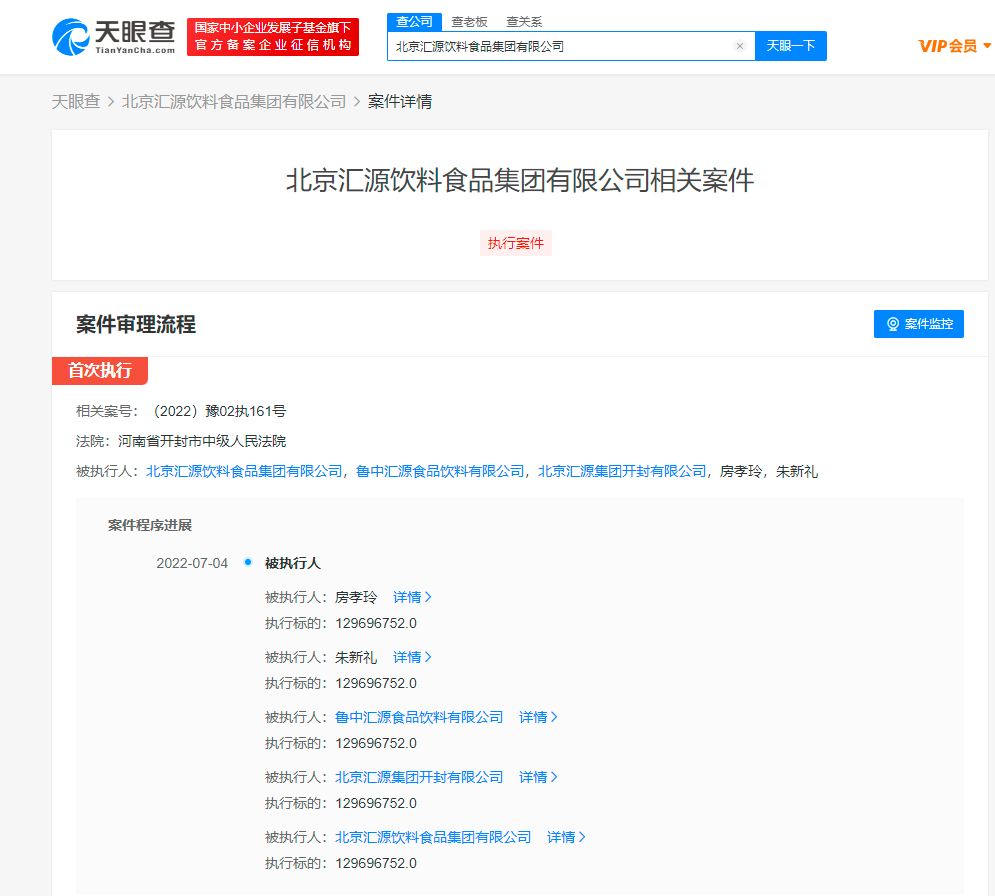995x896 pixels.
Task: Open 详情 for 鲁中汇源食品饮料有限公司
Action: point(538,717)
